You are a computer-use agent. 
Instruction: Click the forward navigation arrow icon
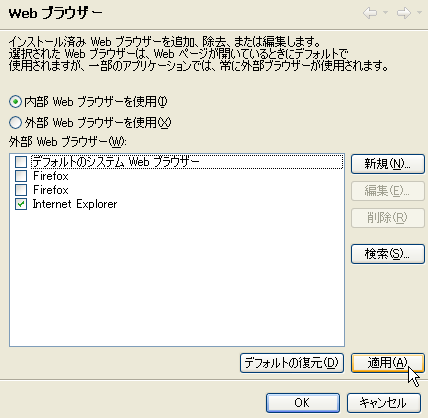click(404, 13)
